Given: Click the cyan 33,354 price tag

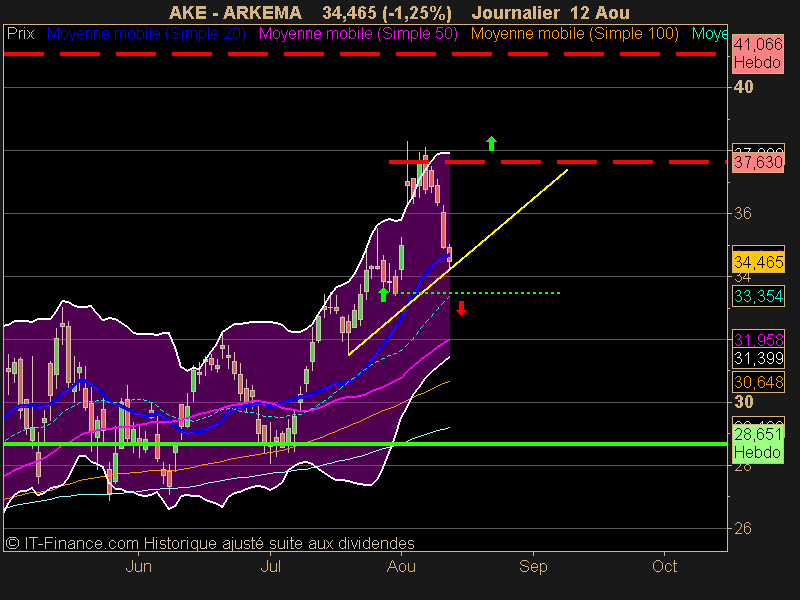Looking at the screenshot, I should (x=758, y=296).
